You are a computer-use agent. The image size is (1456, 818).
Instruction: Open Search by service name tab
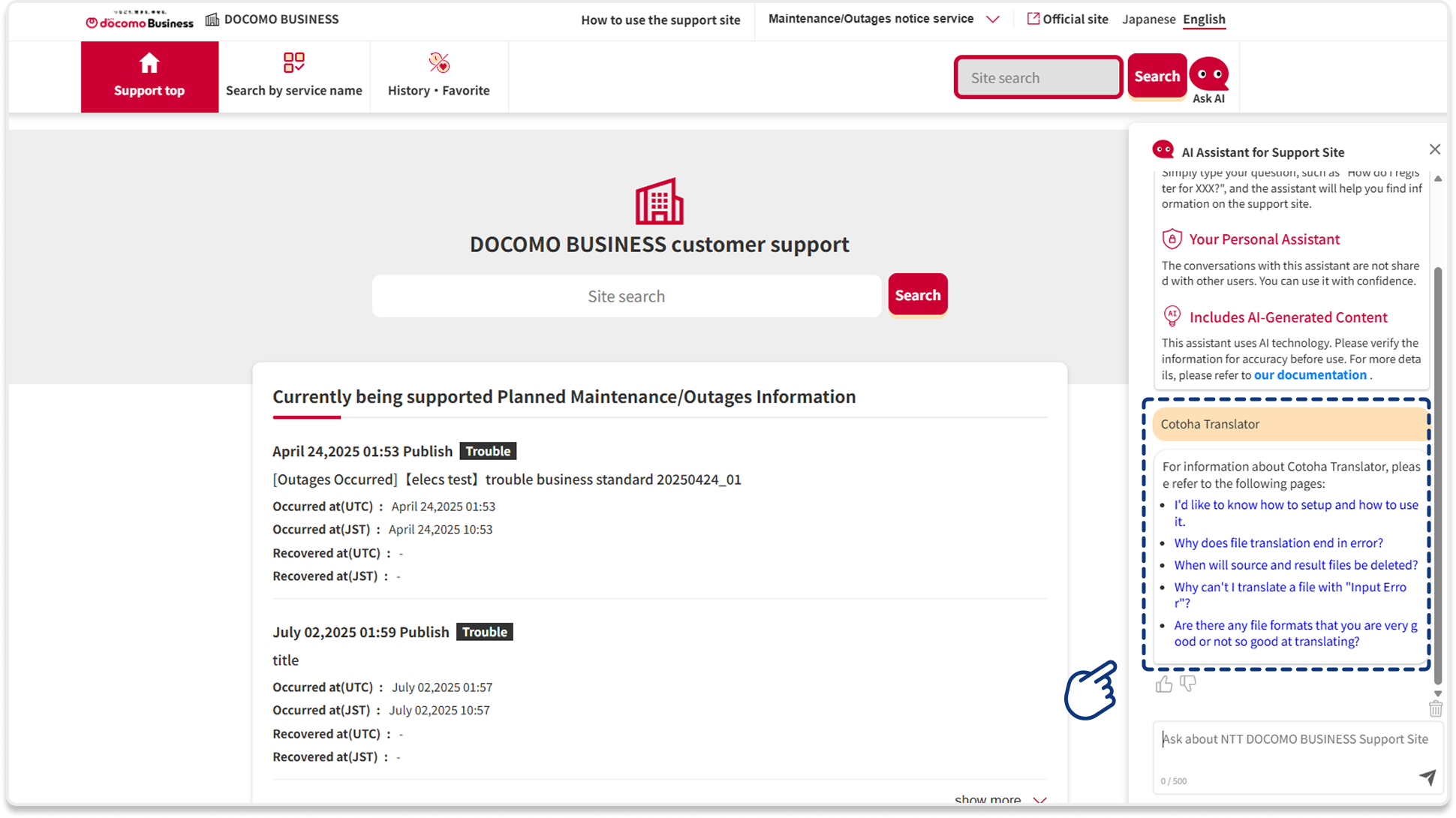point(293,77)
